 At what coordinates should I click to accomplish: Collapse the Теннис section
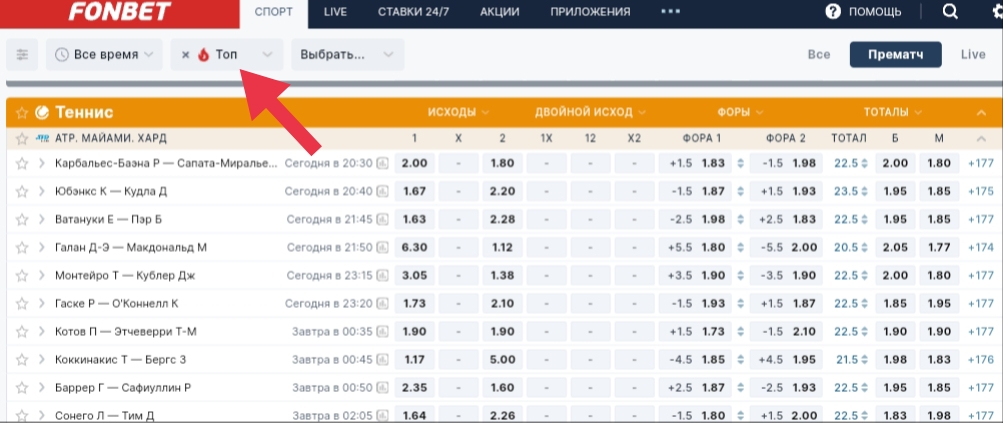tap(981, 112)
